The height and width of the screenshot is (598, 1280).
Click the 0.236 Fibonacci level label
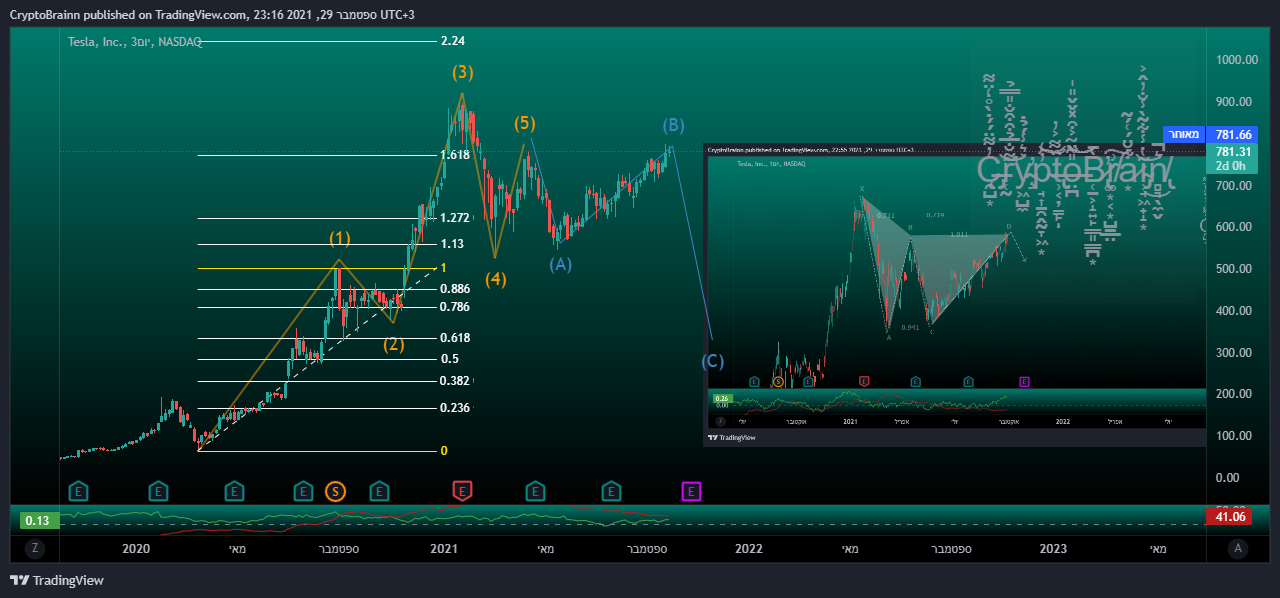[455, 408]
